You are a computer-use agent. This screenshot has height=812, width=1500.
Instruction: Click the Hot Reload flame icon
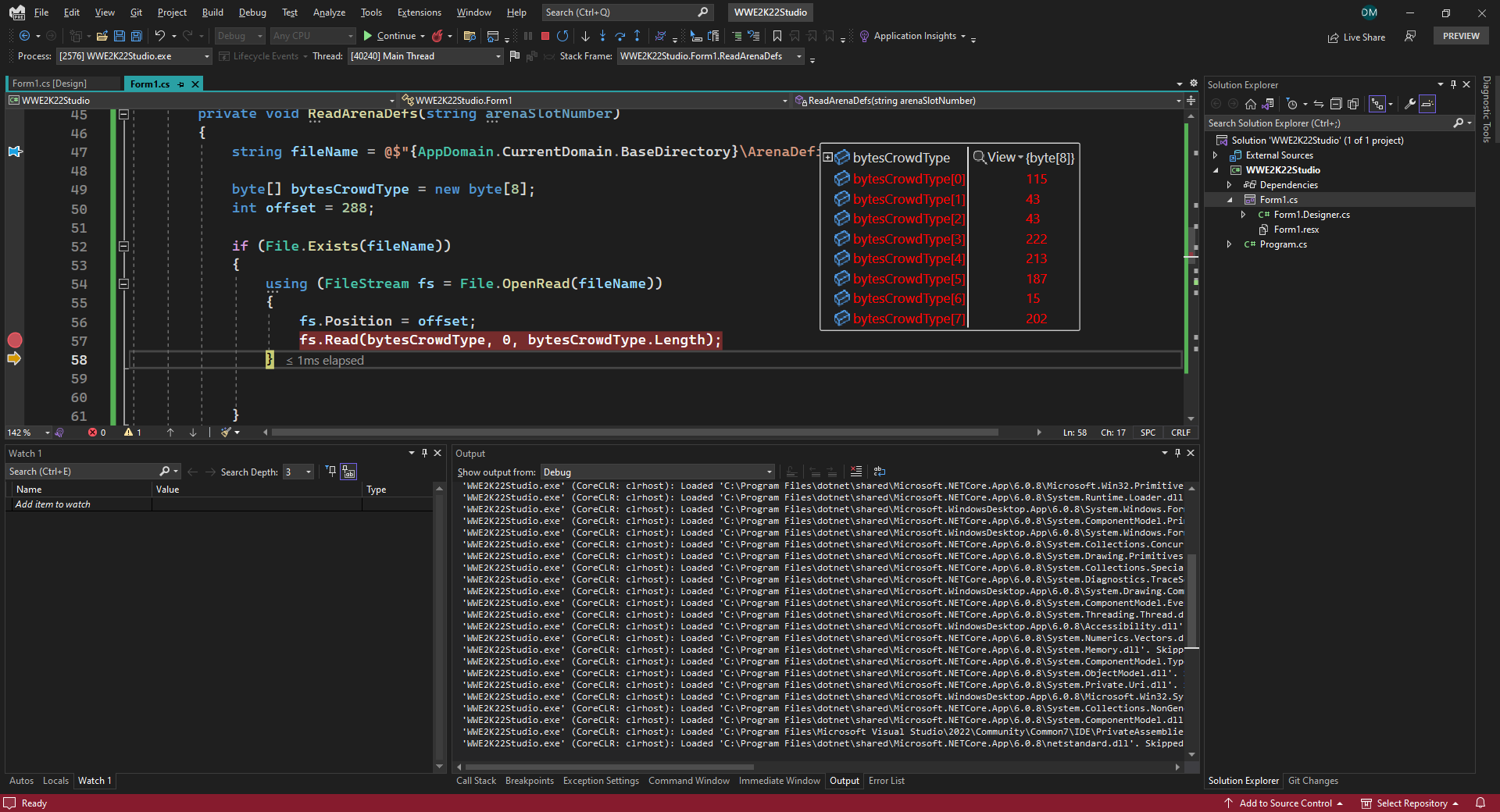tap(437, 36)
